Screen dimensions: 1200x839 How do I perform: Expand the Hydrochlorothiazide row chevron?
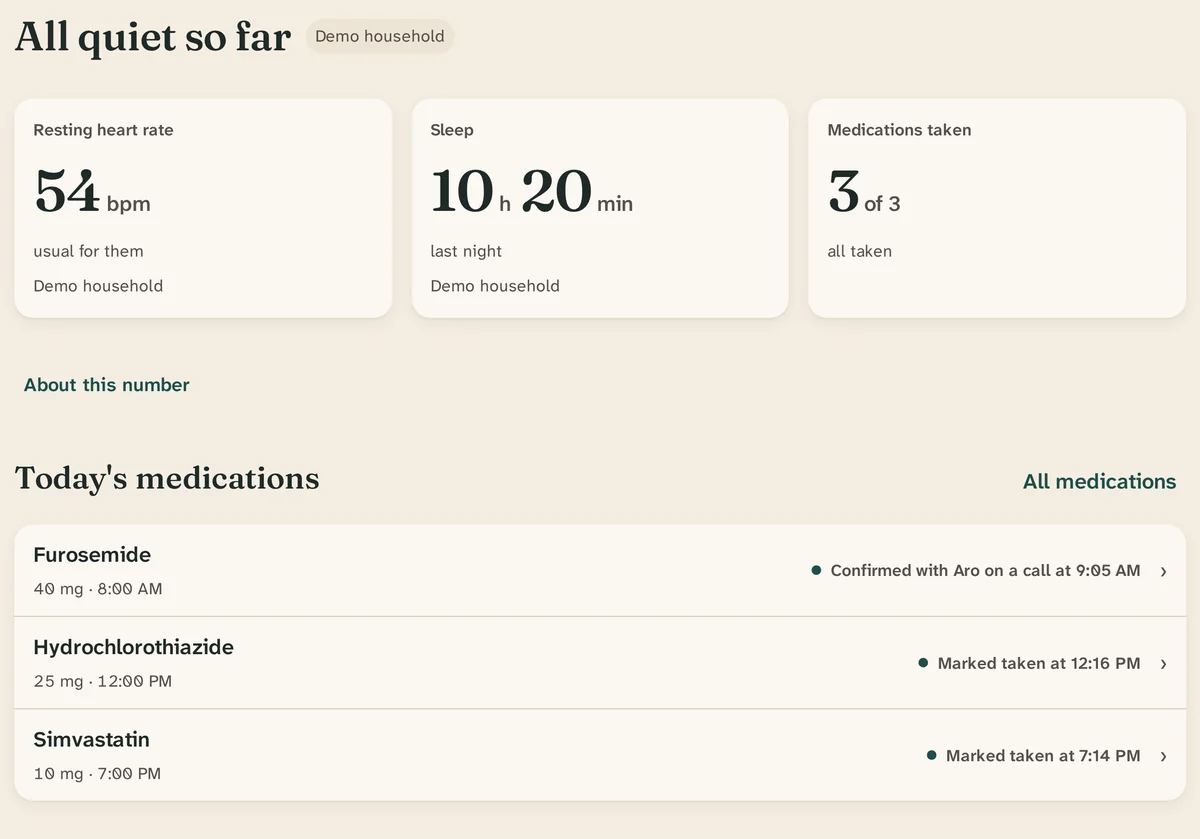1163,663
